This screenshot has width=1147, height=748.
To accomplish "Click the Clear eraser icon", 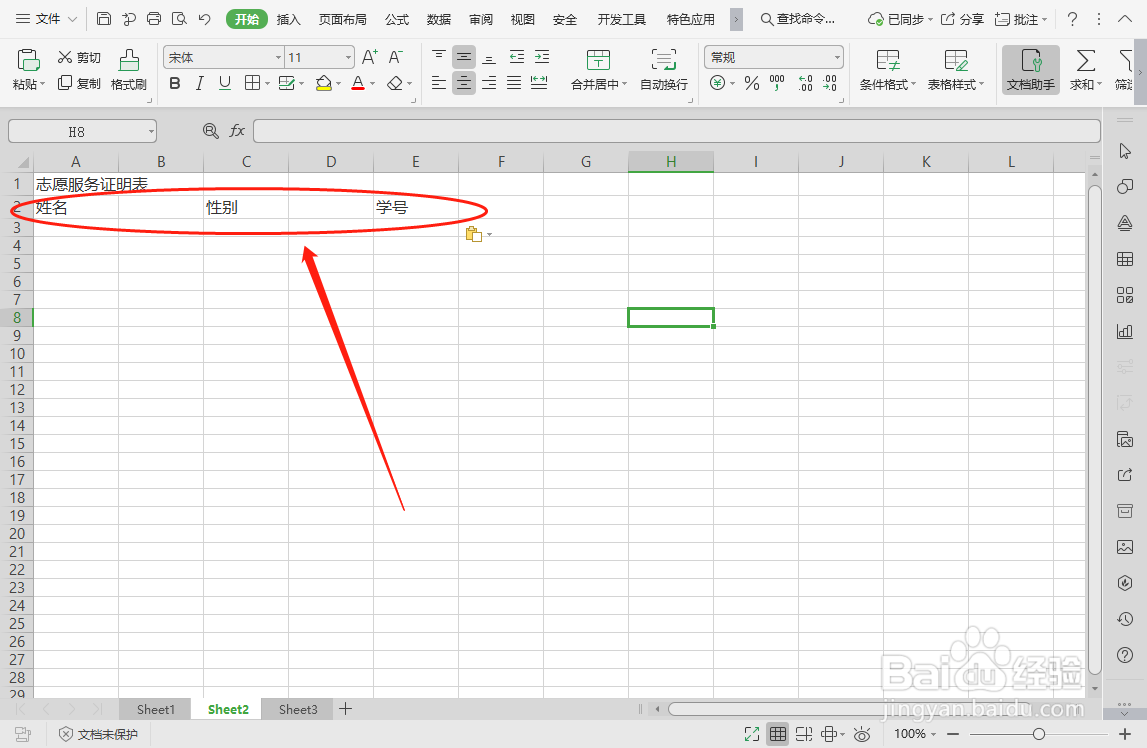I will pyautogui.click(x=395, y=83).
